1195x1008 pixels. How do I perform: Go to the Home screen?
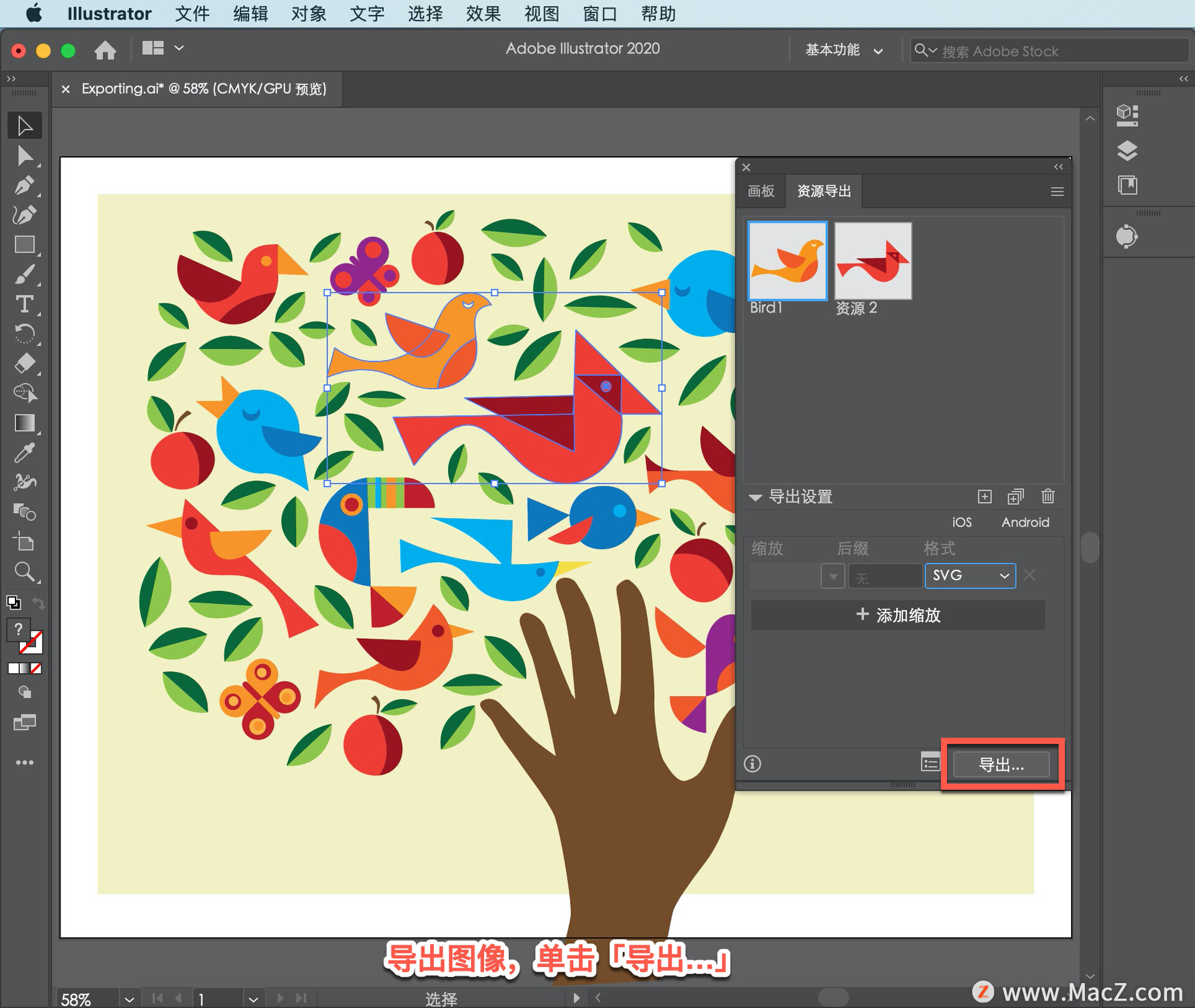pyautogui.click(x=105, y=50)
